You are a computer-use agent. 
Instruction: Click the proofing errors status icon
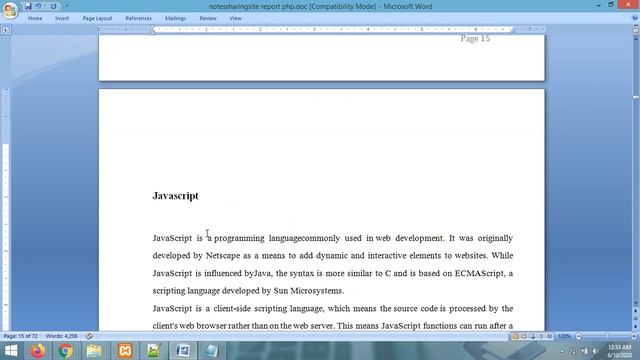pyautogui.click(x=89, y=336)
